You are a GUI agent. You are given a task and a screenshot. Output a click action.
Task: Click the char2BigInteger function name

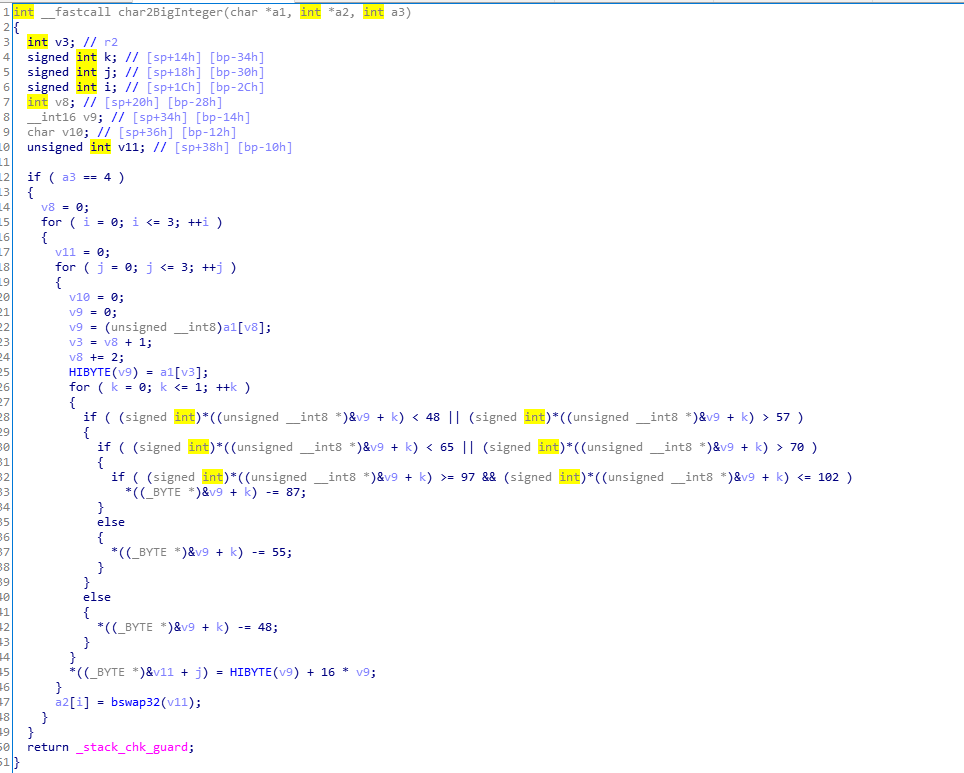[171, 12]
